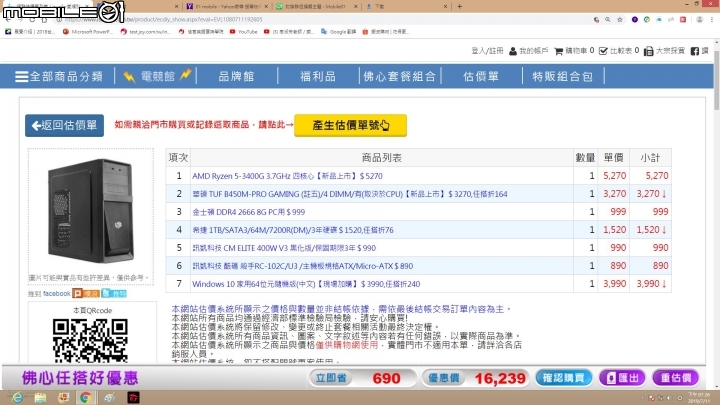This screenshot has height=405, width=720.
Task: Click the Chrome icon in the taskbar
Action: point(85,398)
